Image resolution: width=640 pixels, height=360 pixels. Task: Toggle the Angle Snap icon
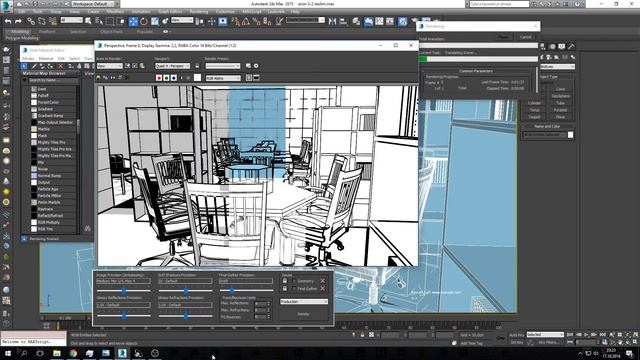(245, 21)
